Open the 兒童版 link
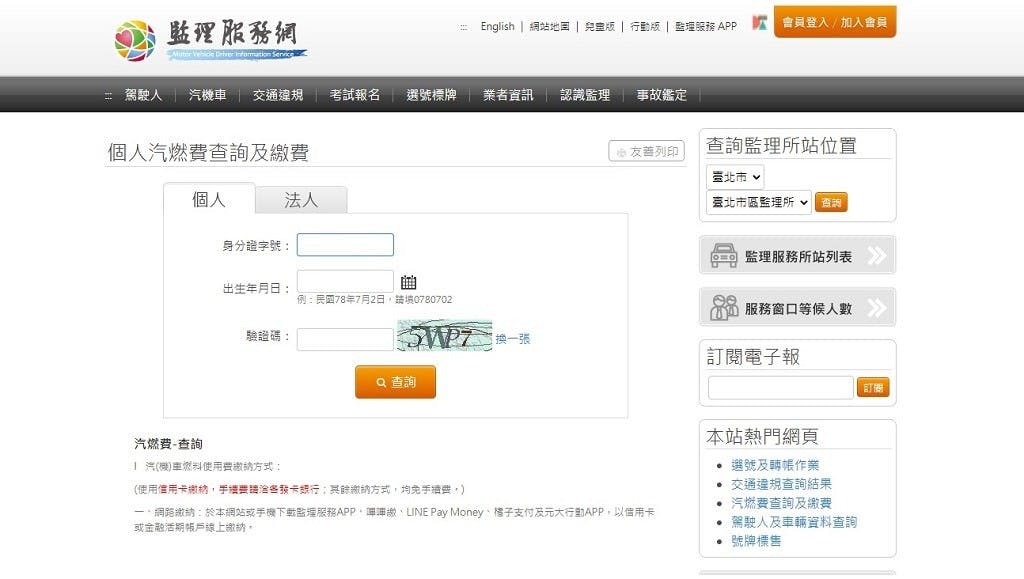The width and height of the screenshot is (1024, 579). pyautogui.click(x=600, y=26)
